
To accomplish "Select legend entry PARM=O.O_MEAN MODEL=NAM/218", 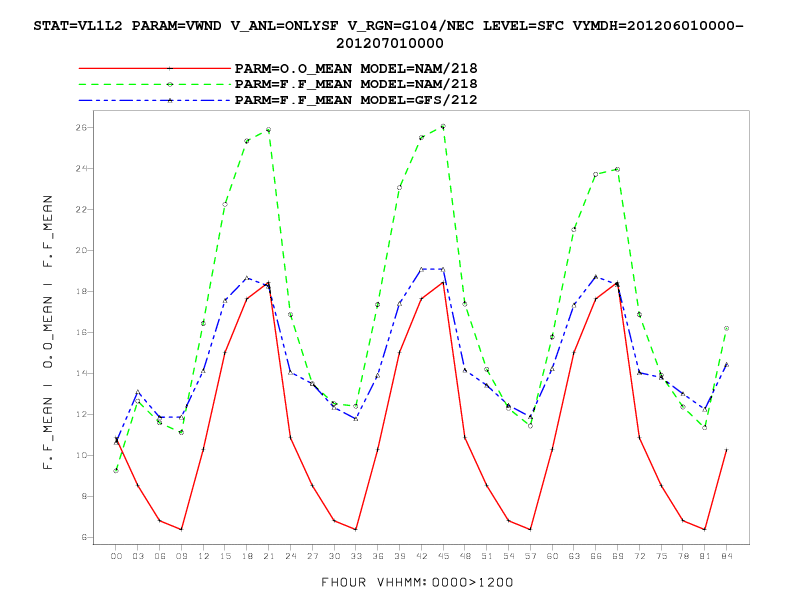I will pyautogui.click(x=356, y=68).
